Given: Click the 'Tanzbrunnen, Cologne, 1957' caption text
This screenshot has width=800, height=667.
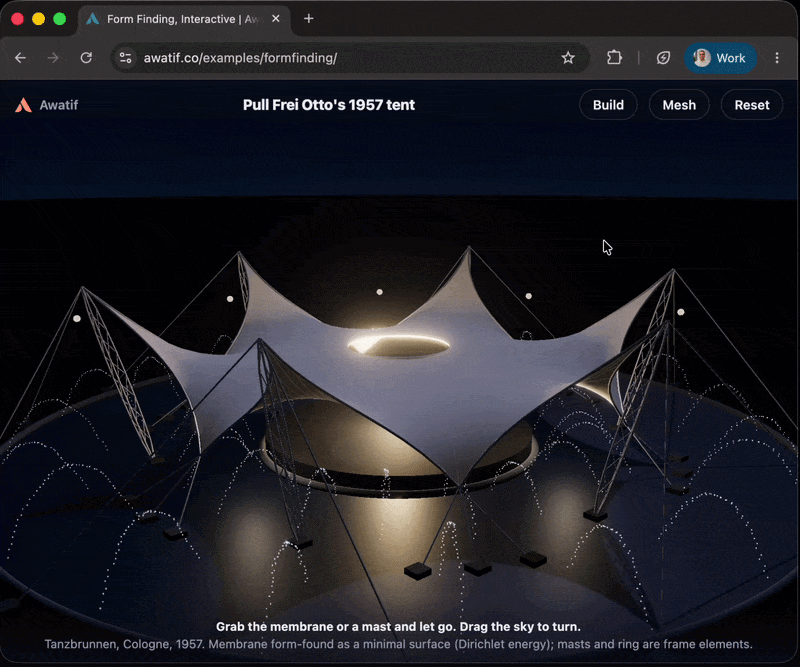Looking at the screenshot, I should point(398,644).
